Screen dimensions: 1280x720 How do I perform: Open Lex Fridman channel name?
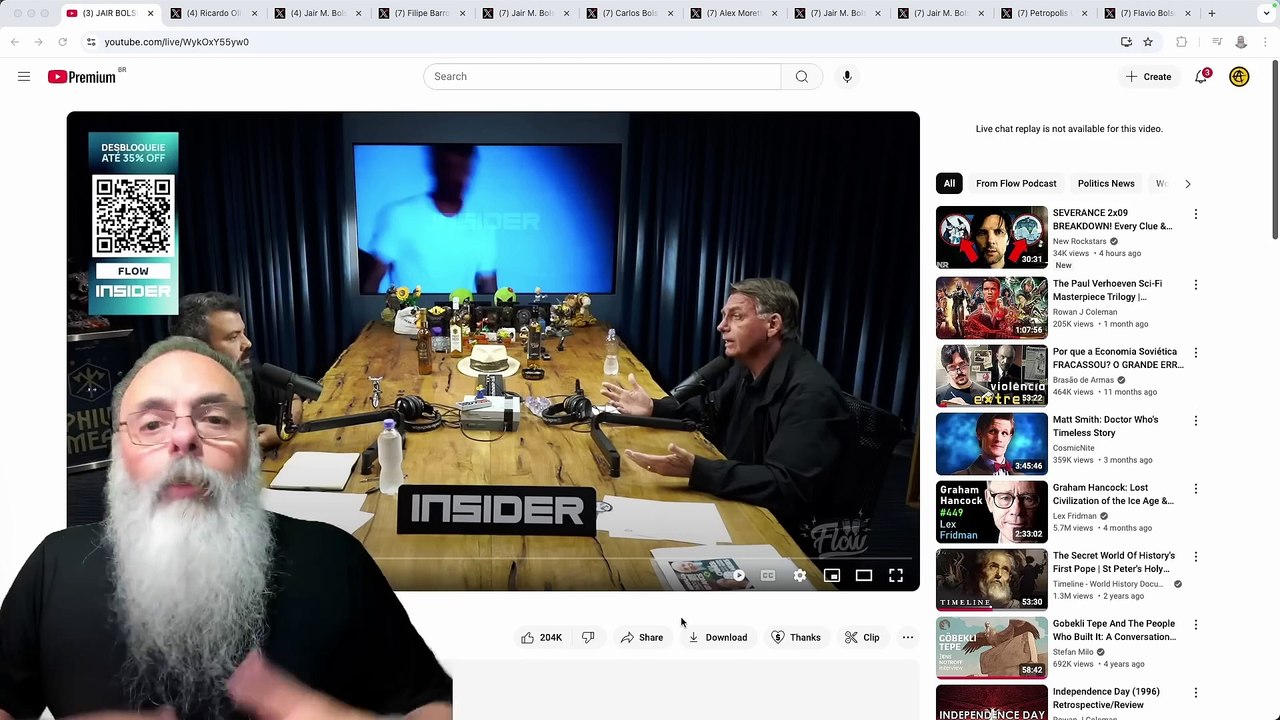pyautogui.click(x=1075, y=516)
